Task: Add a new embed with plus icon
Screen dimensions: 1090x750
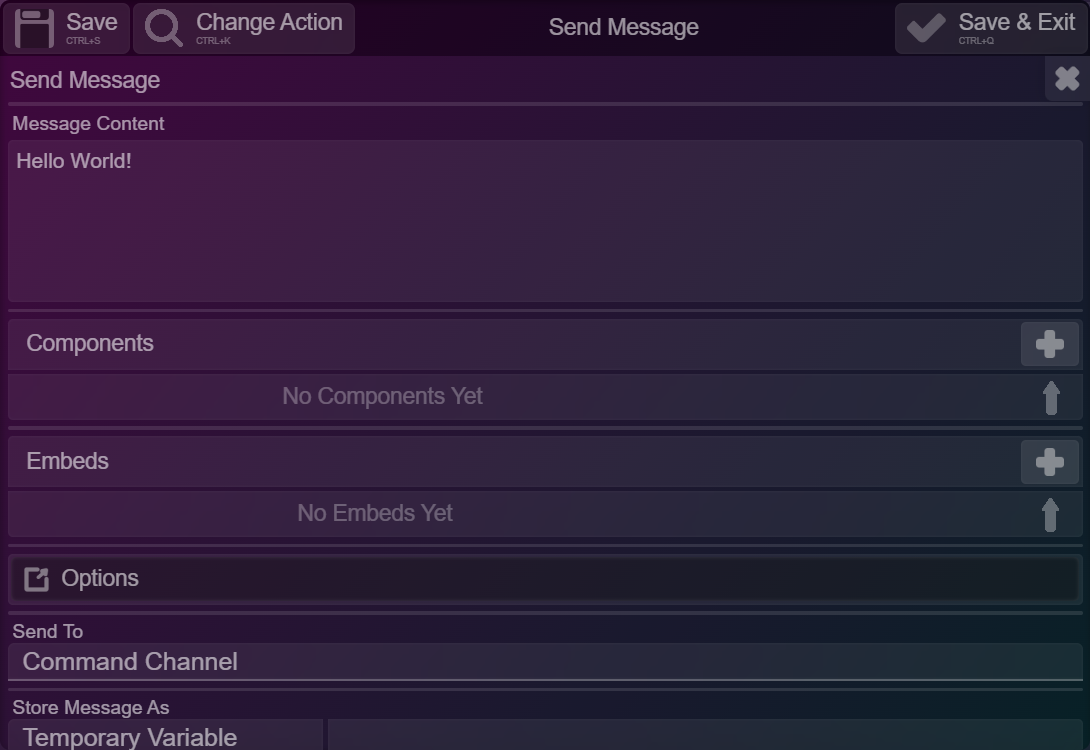Action: (1049, 462)
